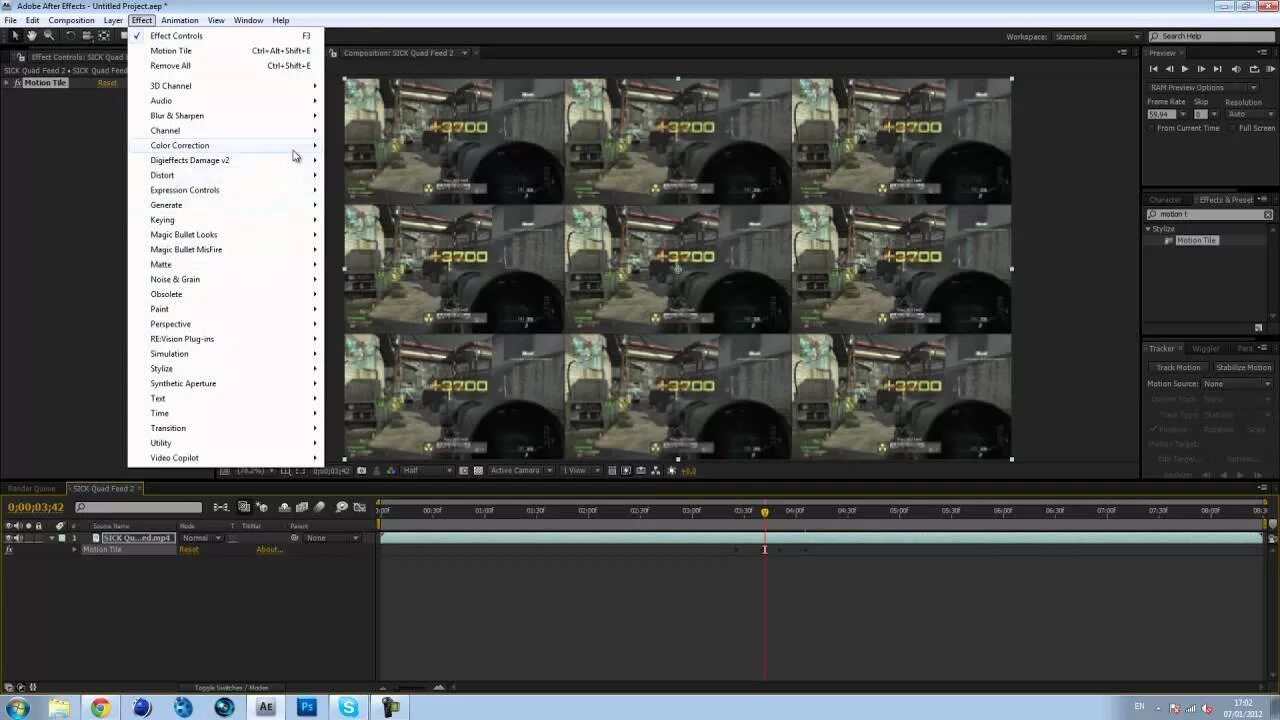Viewport: 1280px width, 720px height.
Task: Open Workspace Standard dropdown
Action: [x=1096, y=37]
